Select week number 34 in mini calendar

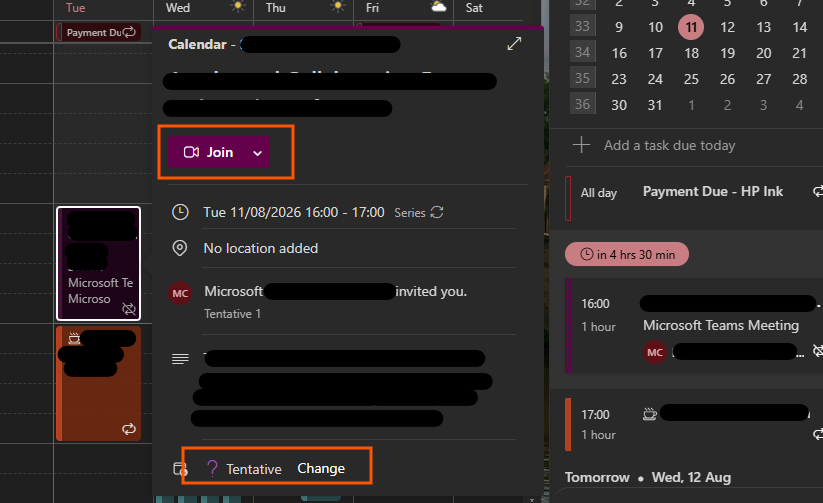click(583, 52)
